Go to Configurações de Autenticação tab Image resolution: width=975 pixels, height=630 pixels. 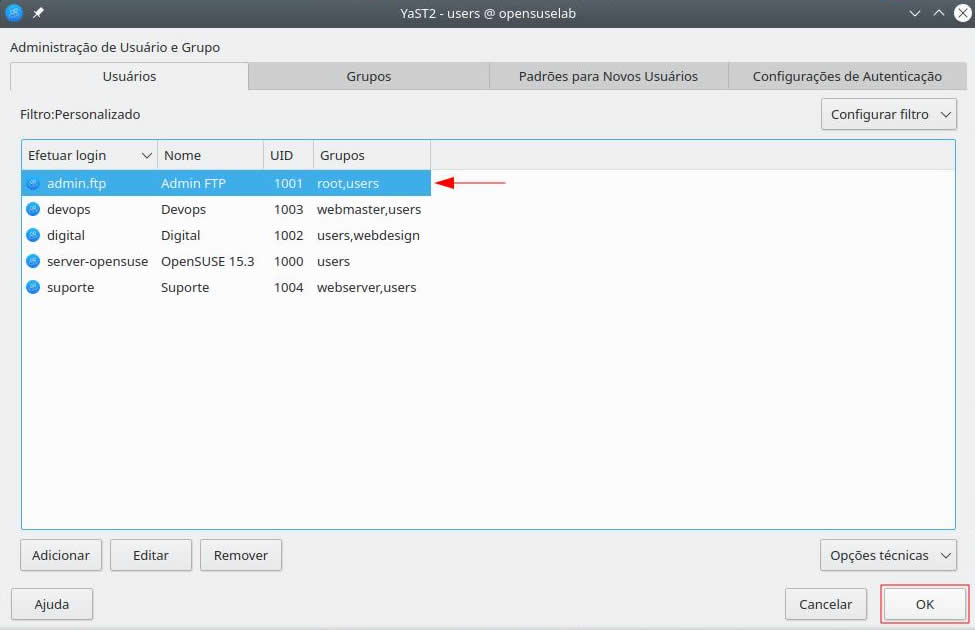[846, 76]
